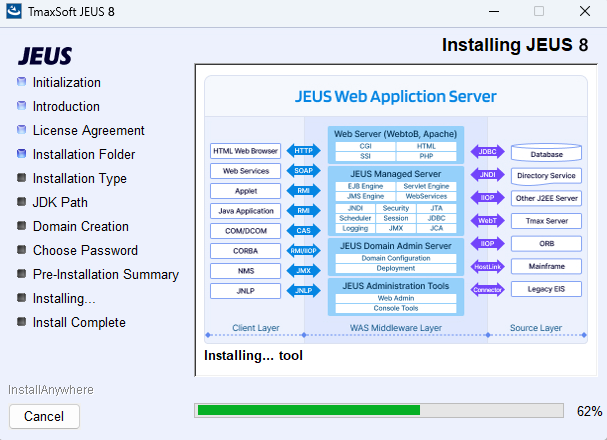Click the JDK Path step bullet icon
The image size is (607, 440).
(x=21, y=202)
